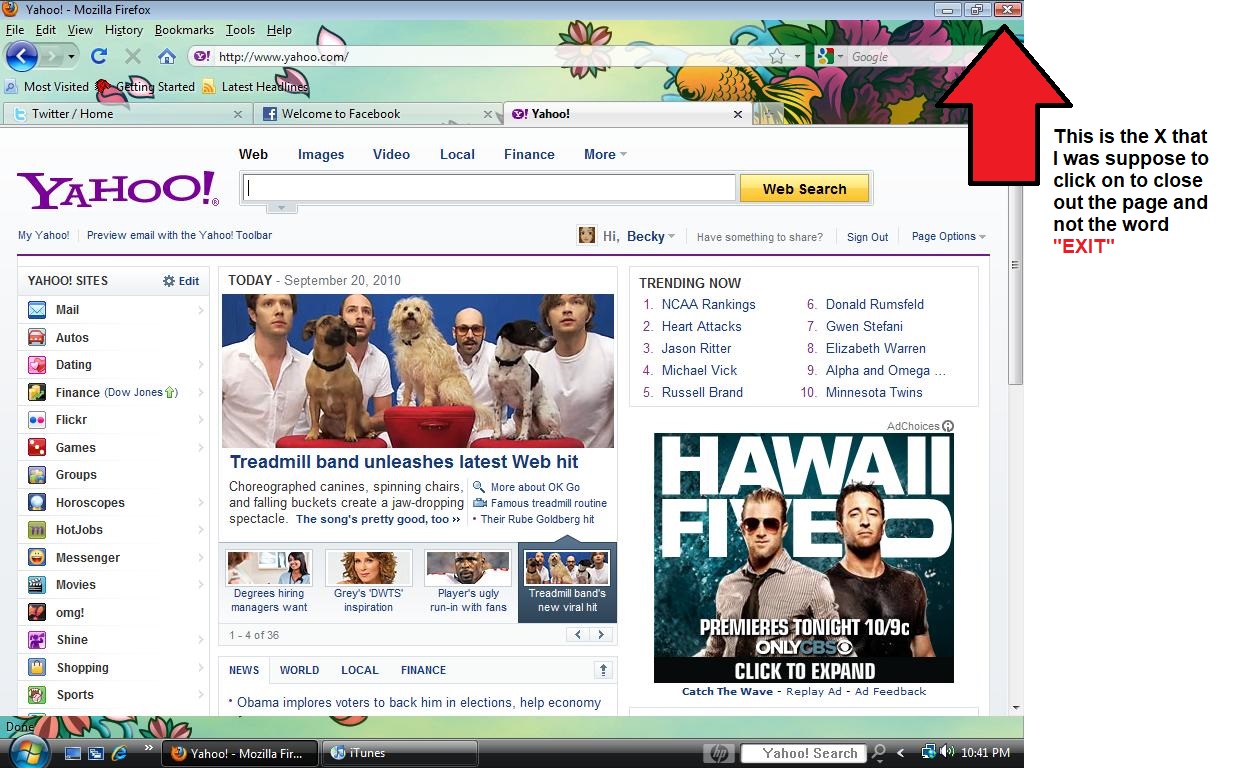The height and width of the screenshot is (768, 1259).
Task: Select the Player's ugly run-in thumbnail
Action: click(x=468, y=582)
